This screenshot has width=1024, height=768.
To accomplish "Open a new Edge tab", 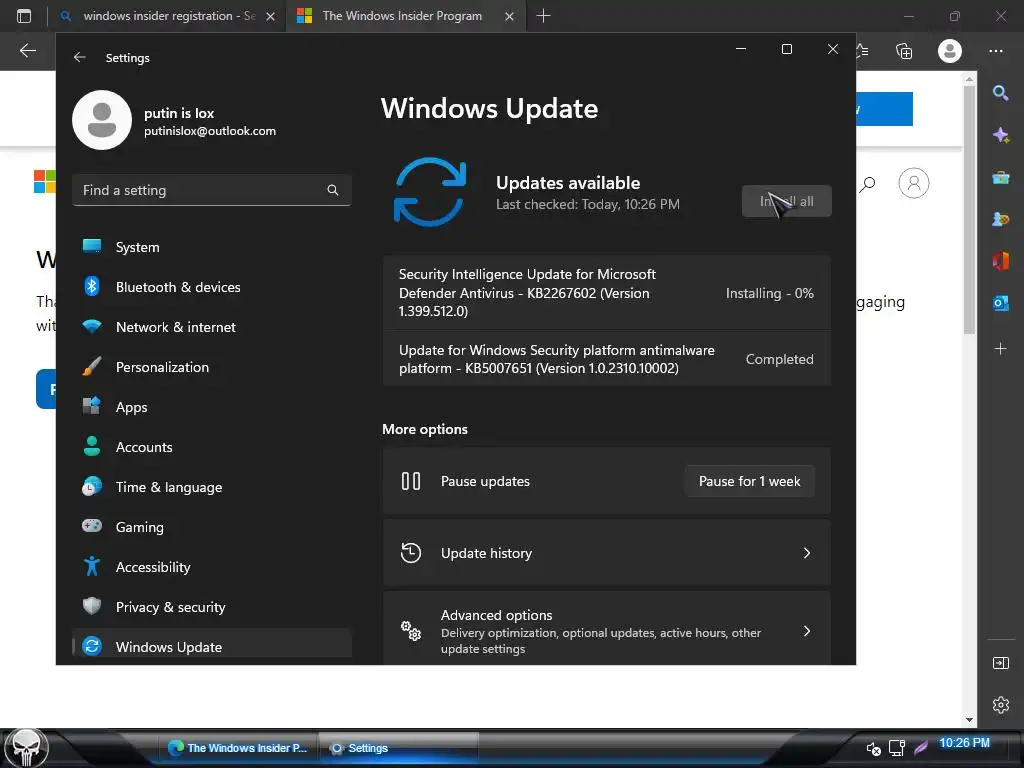I will [x=543, y=16].
